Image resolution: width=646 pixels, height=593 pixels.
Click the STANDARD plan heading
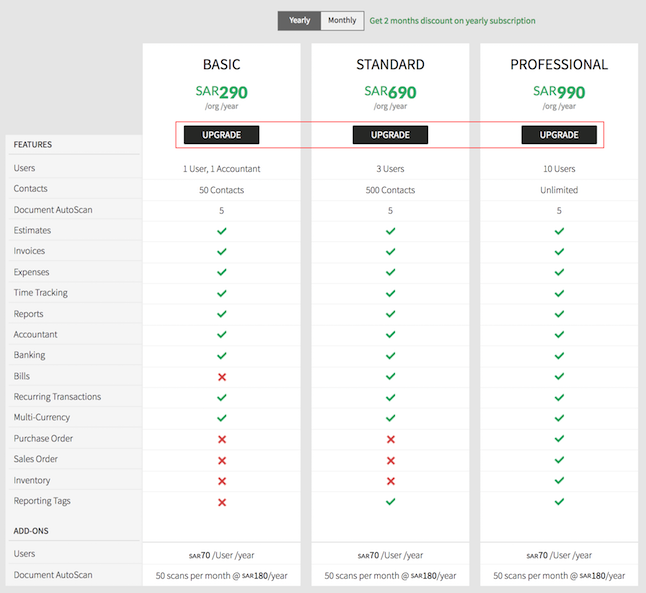click(390, 64)
